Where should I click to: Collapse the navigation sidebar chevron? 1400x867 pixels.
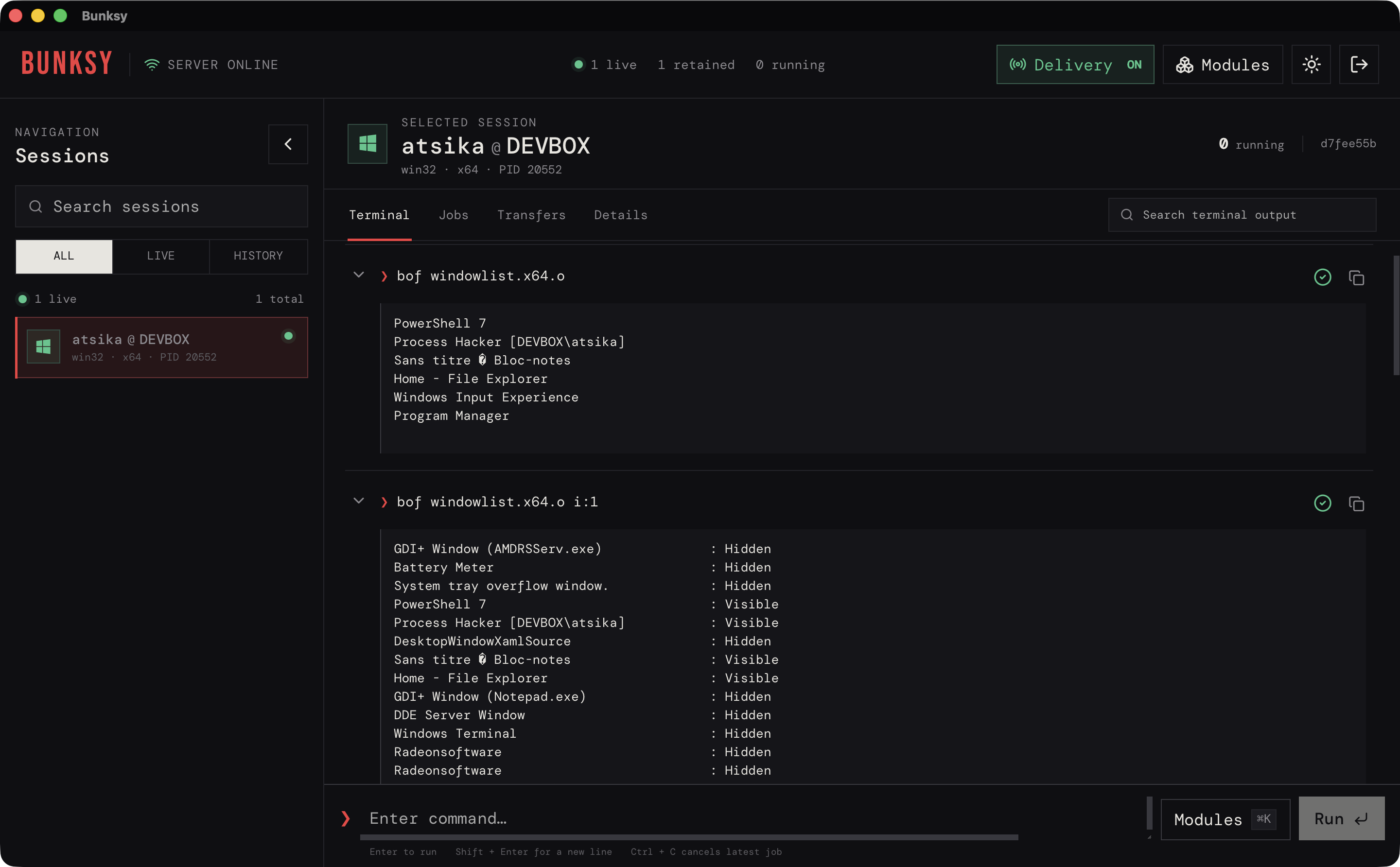coord(288,144)
